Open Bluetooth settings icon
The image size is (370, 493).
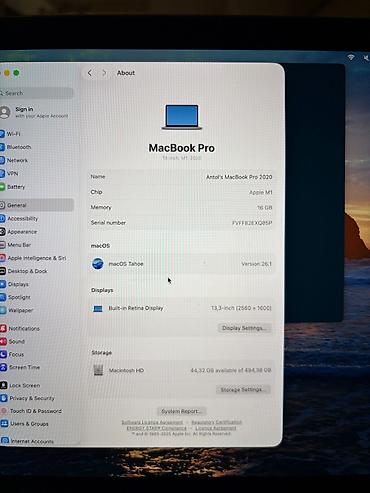pyautogui.click(x=2, y=147)
